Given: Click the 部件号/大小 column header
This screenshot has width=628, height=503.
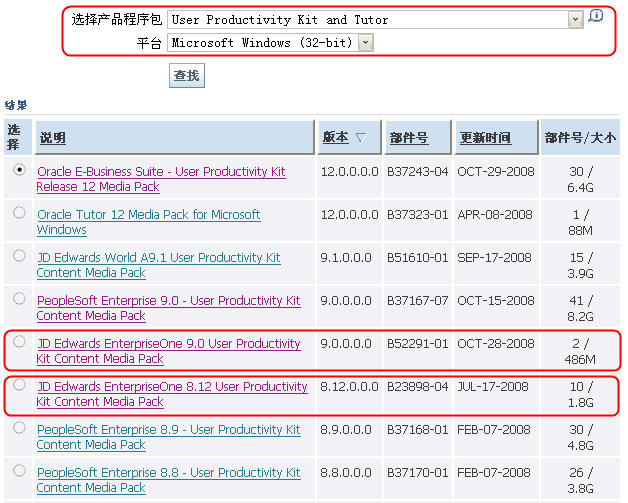Looking at the screenshot, I should 580,138.
